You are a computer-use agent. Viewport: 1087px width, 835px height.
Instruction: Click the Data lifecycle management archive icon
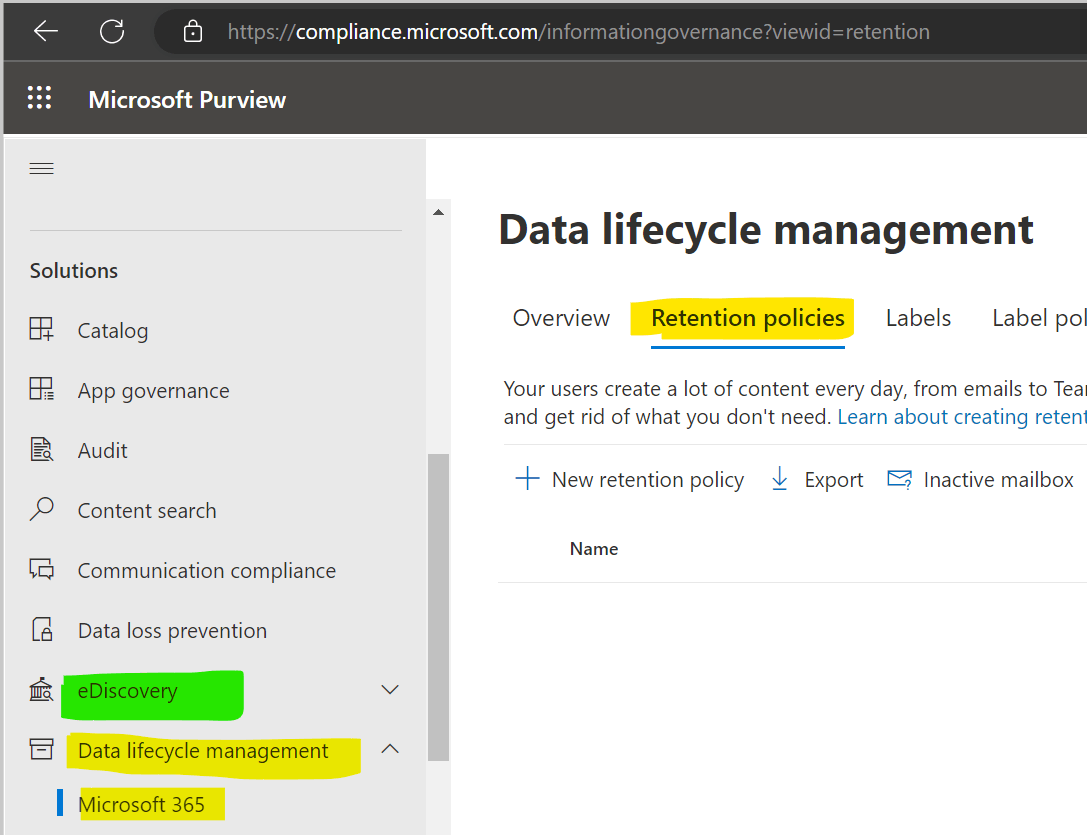point(41,749)
